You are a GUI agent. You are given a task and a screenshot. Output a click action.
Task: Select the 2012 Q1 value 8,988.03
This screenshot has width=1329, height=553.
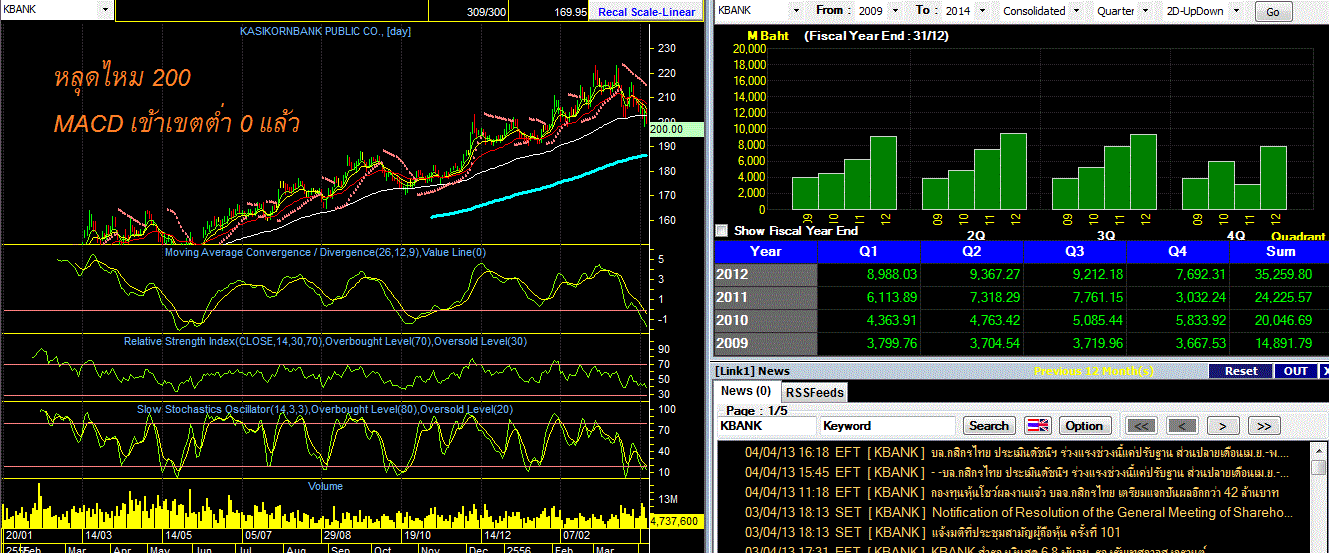[x=892, y=274]
